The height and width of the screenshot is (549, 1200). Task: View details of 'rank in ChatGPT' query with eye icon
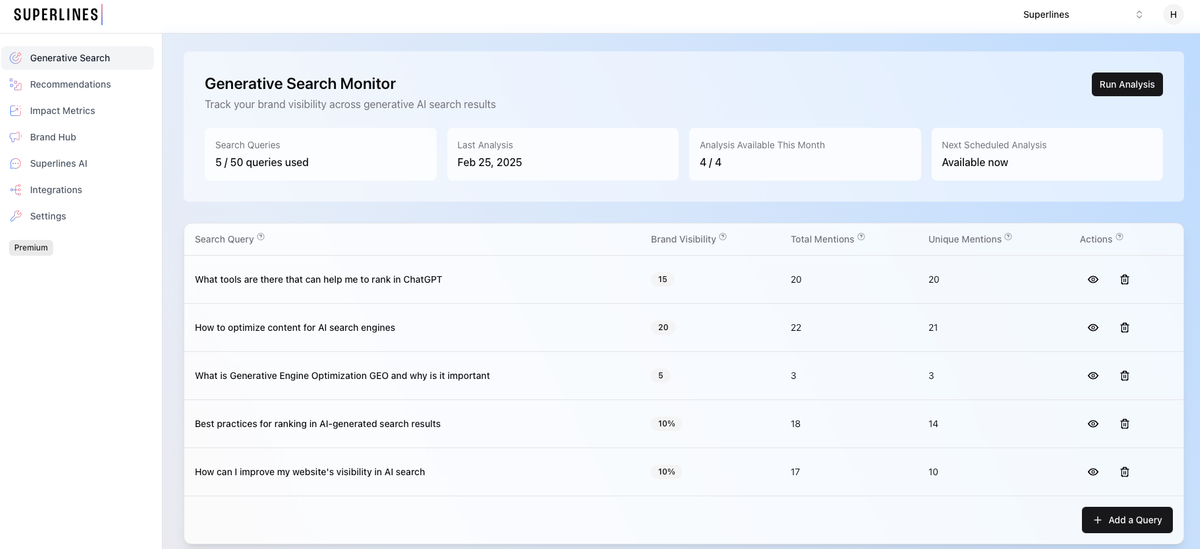click(1093, 280)
